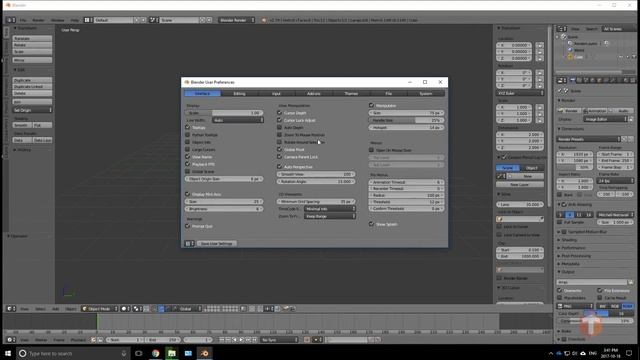Open editor type selector in Preferences footer
The width and height of the screenshot is (640, 360).
(x=189, y=243)
